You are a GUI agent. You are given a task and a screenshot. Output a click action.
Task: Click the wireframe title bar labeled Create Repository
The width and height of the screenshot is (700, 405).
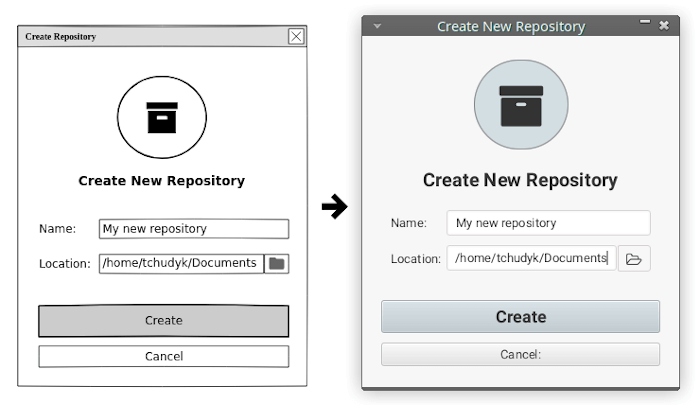[x=150, y=36]
